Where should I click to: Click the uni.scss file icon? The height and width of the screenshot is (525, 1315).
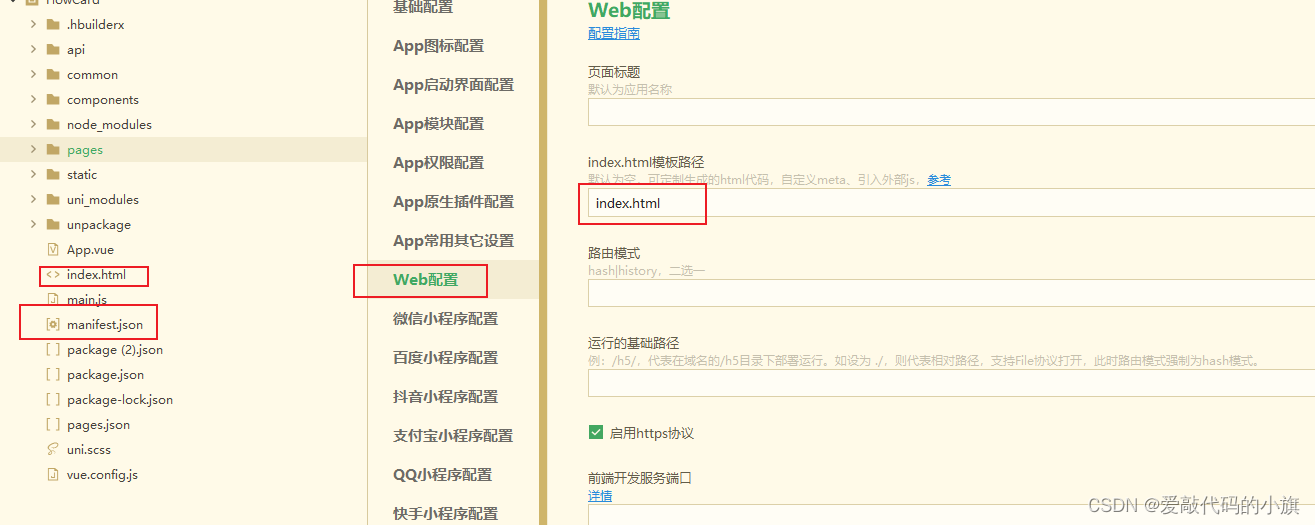[53, 449]
